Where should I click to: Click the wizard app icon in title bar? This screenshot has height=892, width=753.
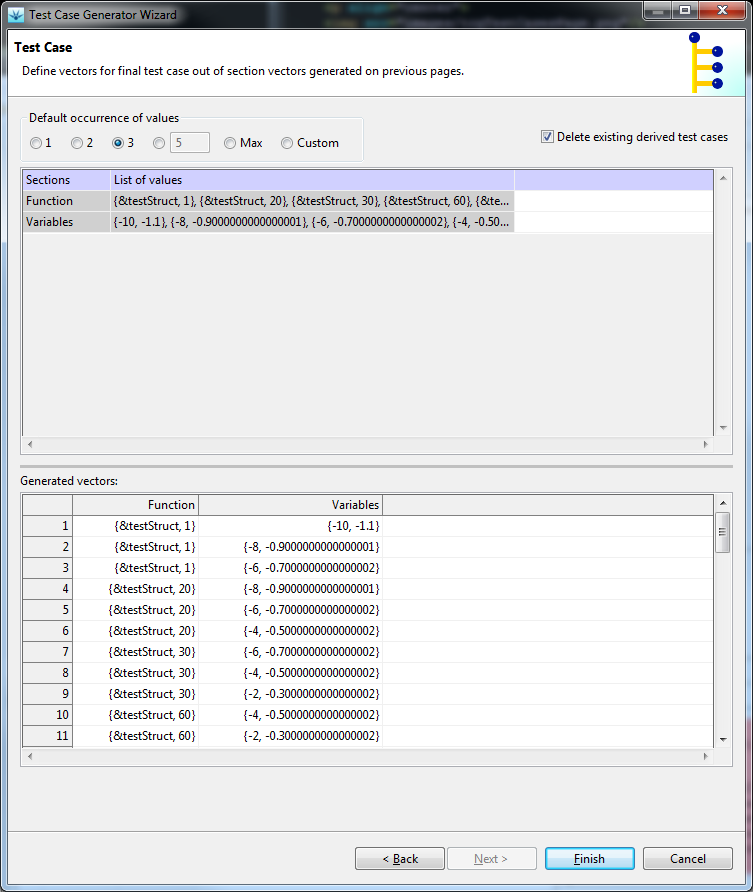pos(15,15)
